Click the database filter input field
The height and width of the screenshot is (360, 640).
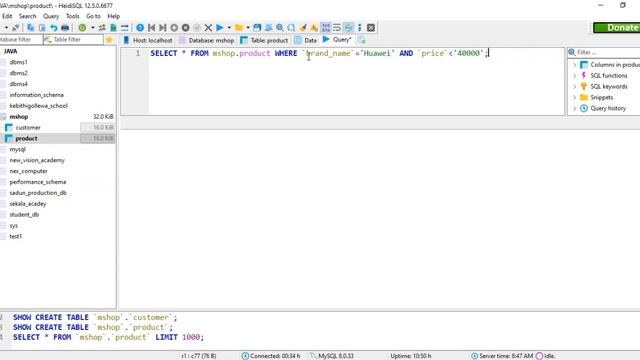coord(21,40)
